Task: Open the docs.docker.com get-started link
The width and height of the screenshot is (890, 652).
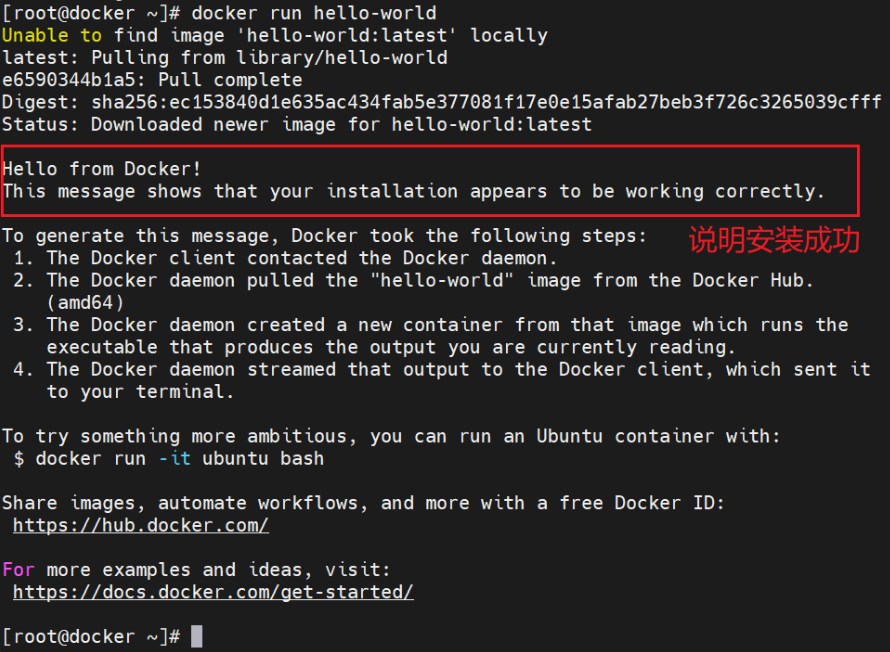Action: 213,592
